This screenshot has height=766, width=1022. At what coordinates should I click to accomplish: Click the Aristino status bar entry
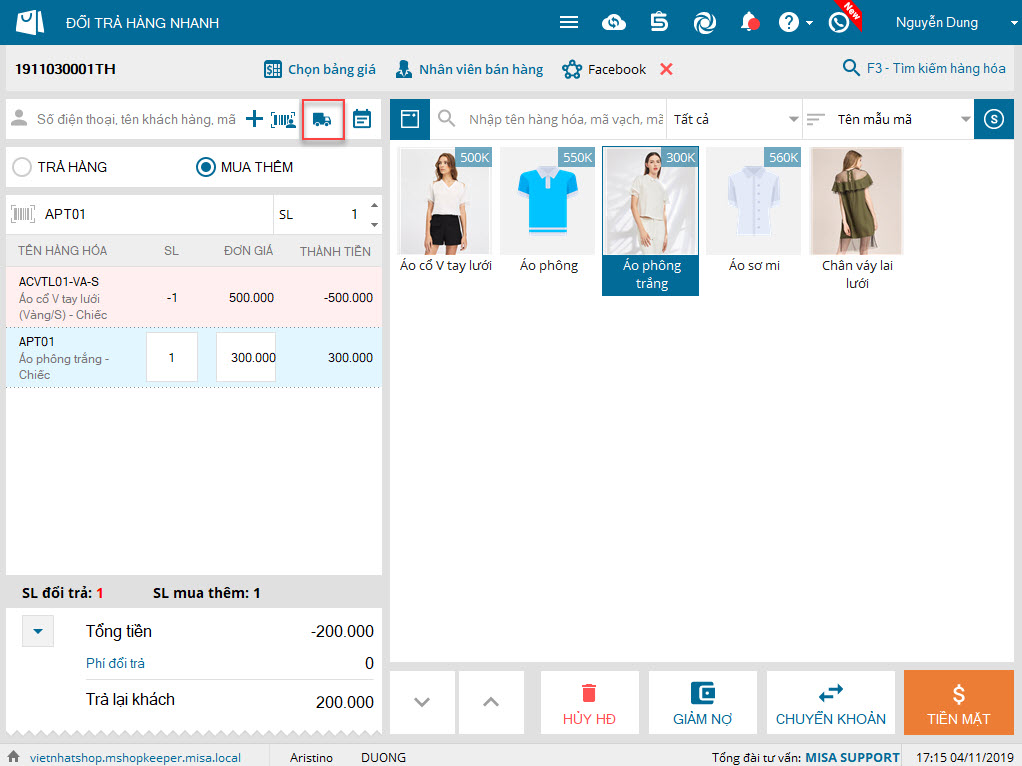point(311,758)
